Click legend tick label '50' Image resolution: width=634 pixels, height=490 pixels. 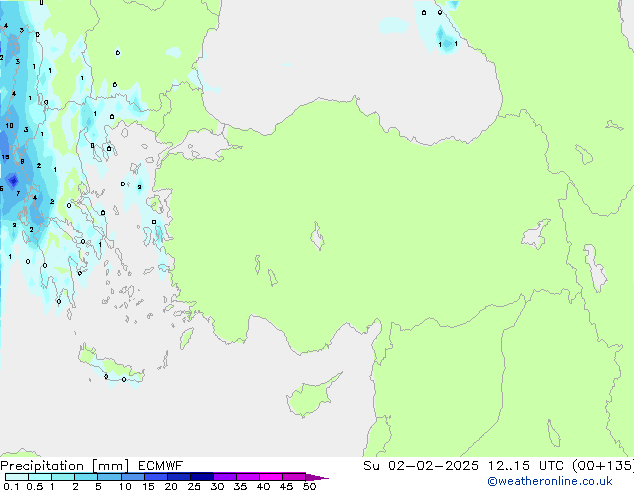[309, 486]
